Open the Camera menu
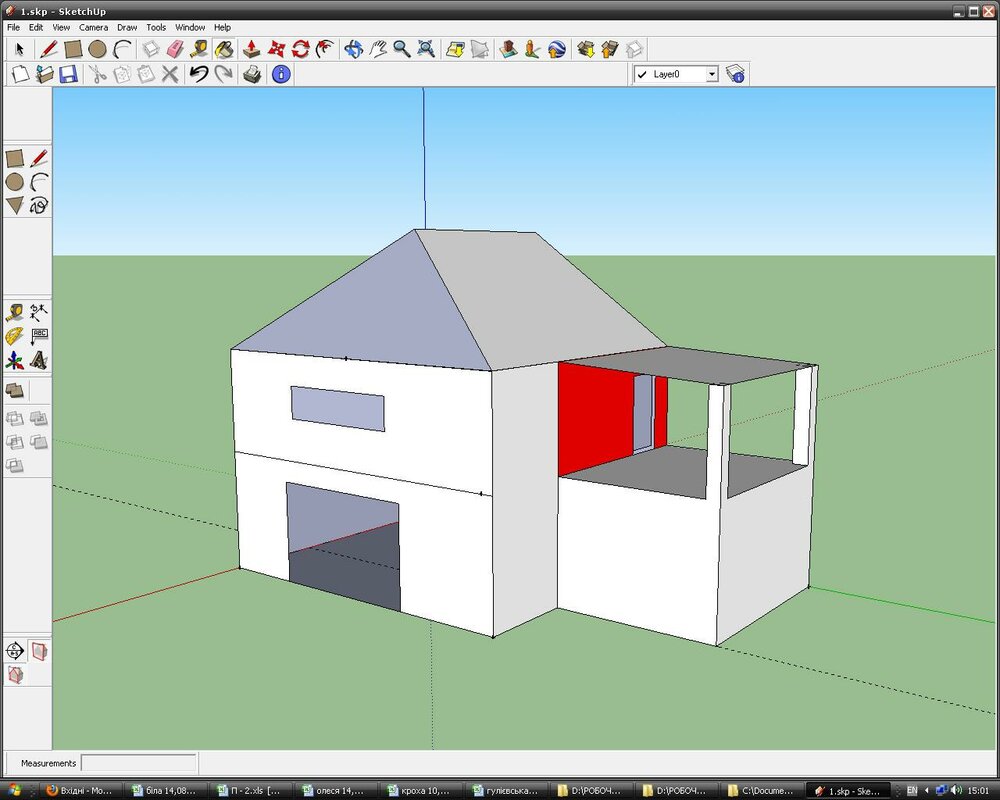The width and height of the screenshot is (1000, 800). [x=93, y=27]
